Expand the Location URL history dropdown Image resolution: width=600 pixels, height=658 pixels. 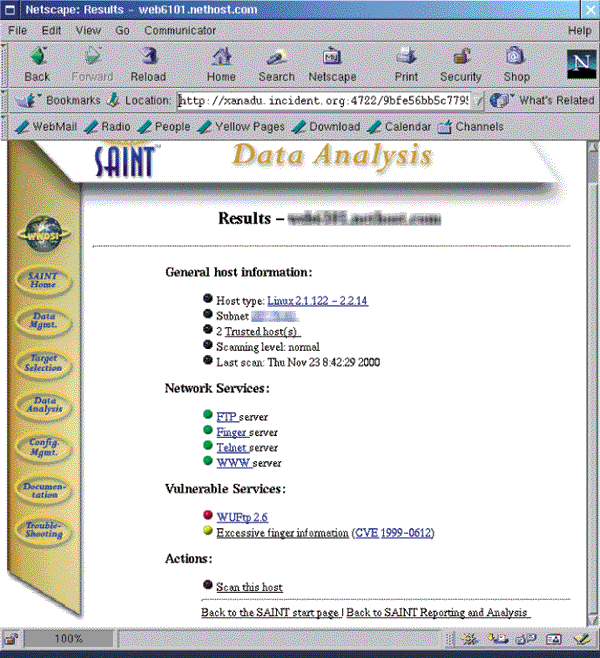click(478, 101)
